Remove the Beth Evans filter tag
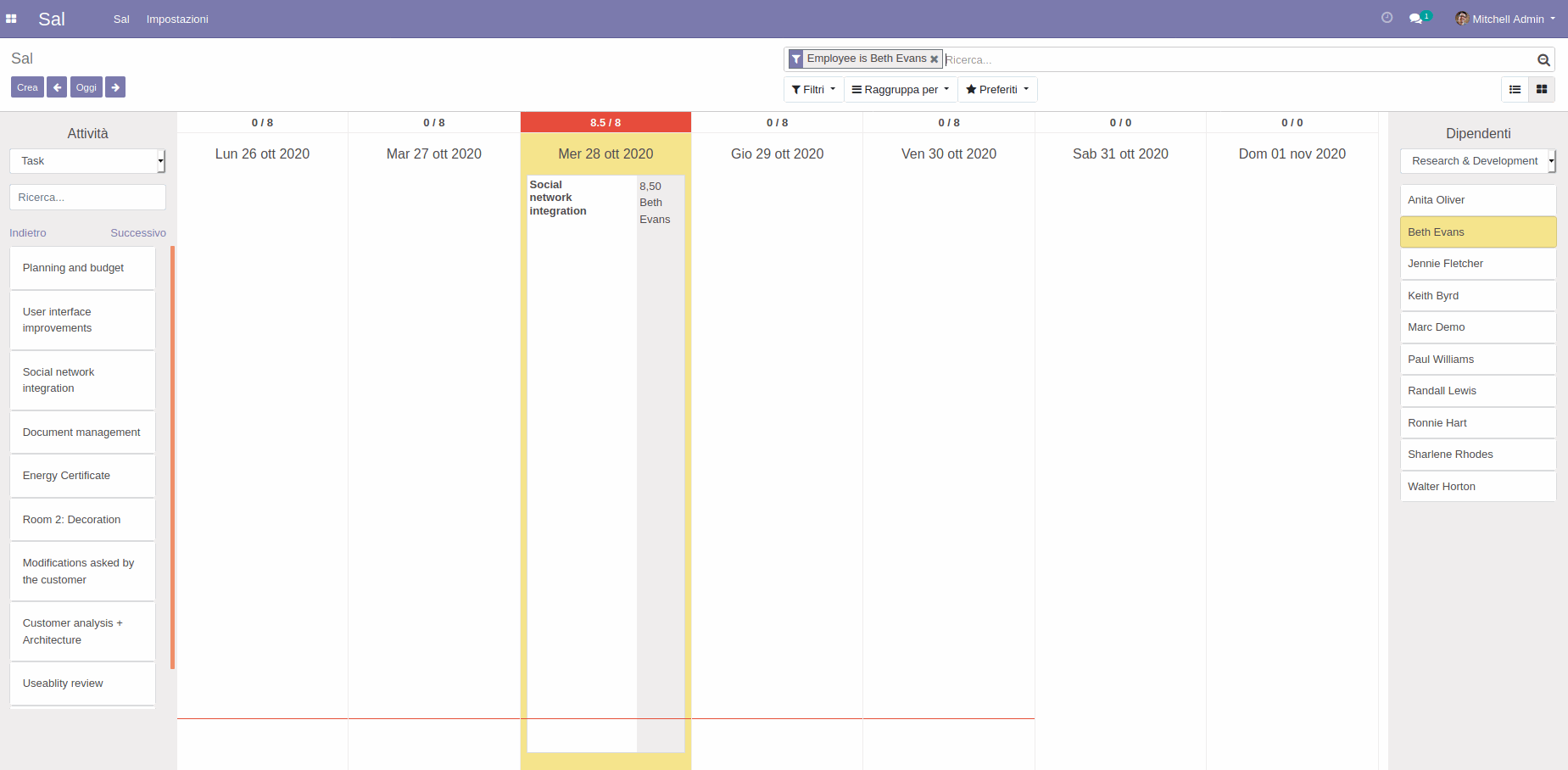Image resolution: width=1568 pixels, height=770 pixels. (x=934, y=59)
